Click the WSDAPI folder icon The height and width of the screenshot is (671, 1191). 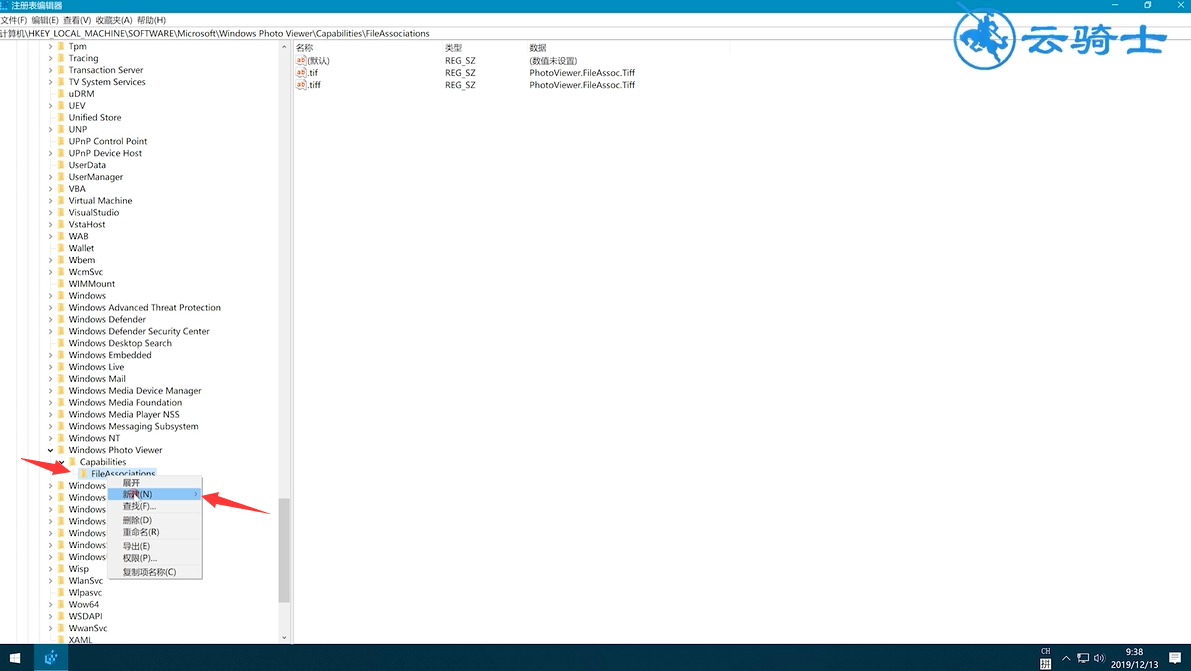[62, 616]
